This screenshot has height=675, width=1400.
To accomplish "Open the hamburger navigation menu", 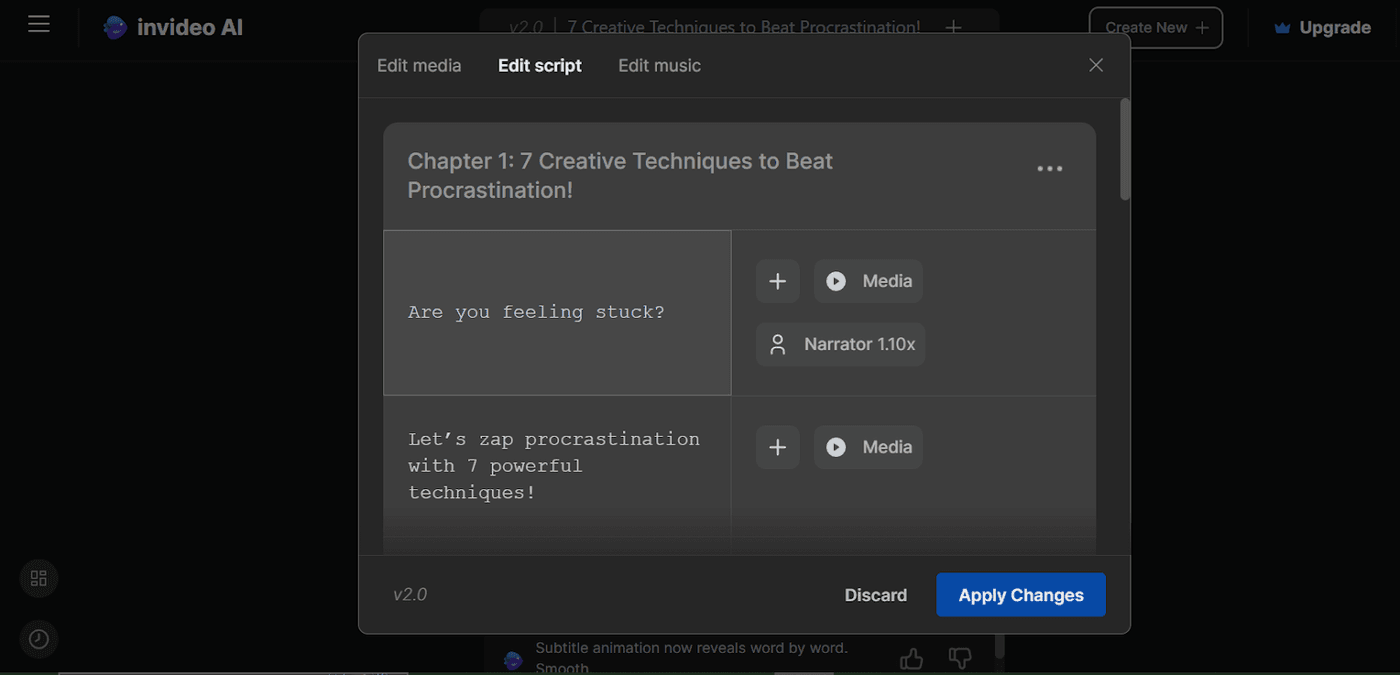I will click(x=38, y=24).
